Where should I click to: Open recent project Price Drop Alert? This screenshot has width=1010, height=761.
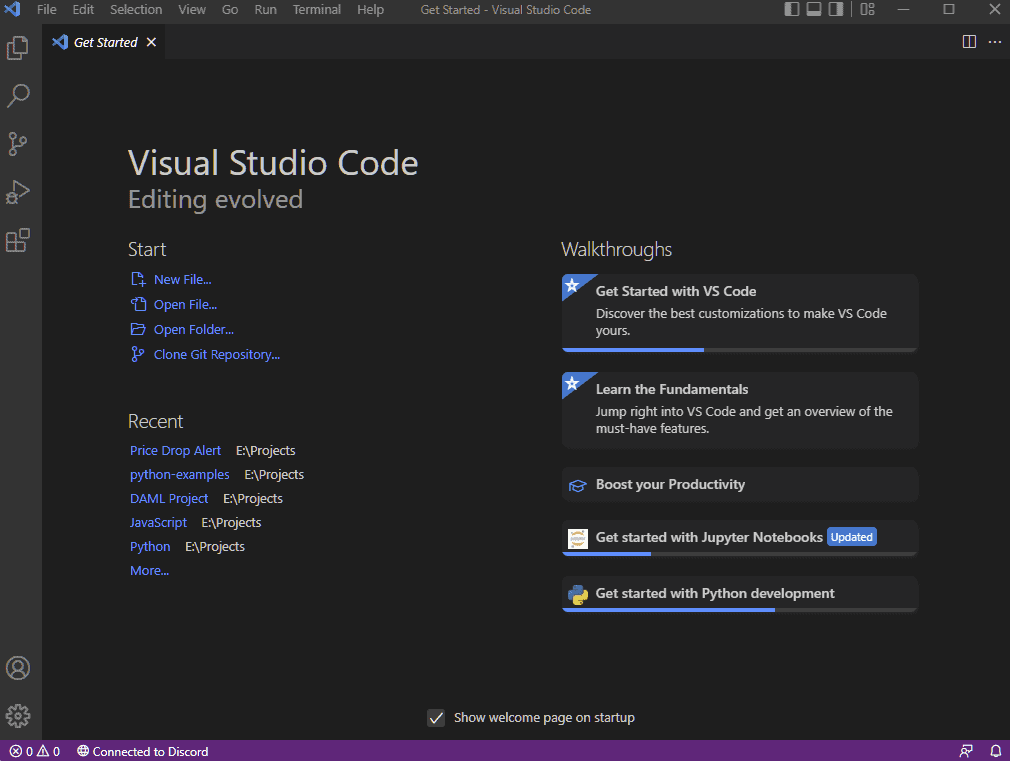coord(175,450)
